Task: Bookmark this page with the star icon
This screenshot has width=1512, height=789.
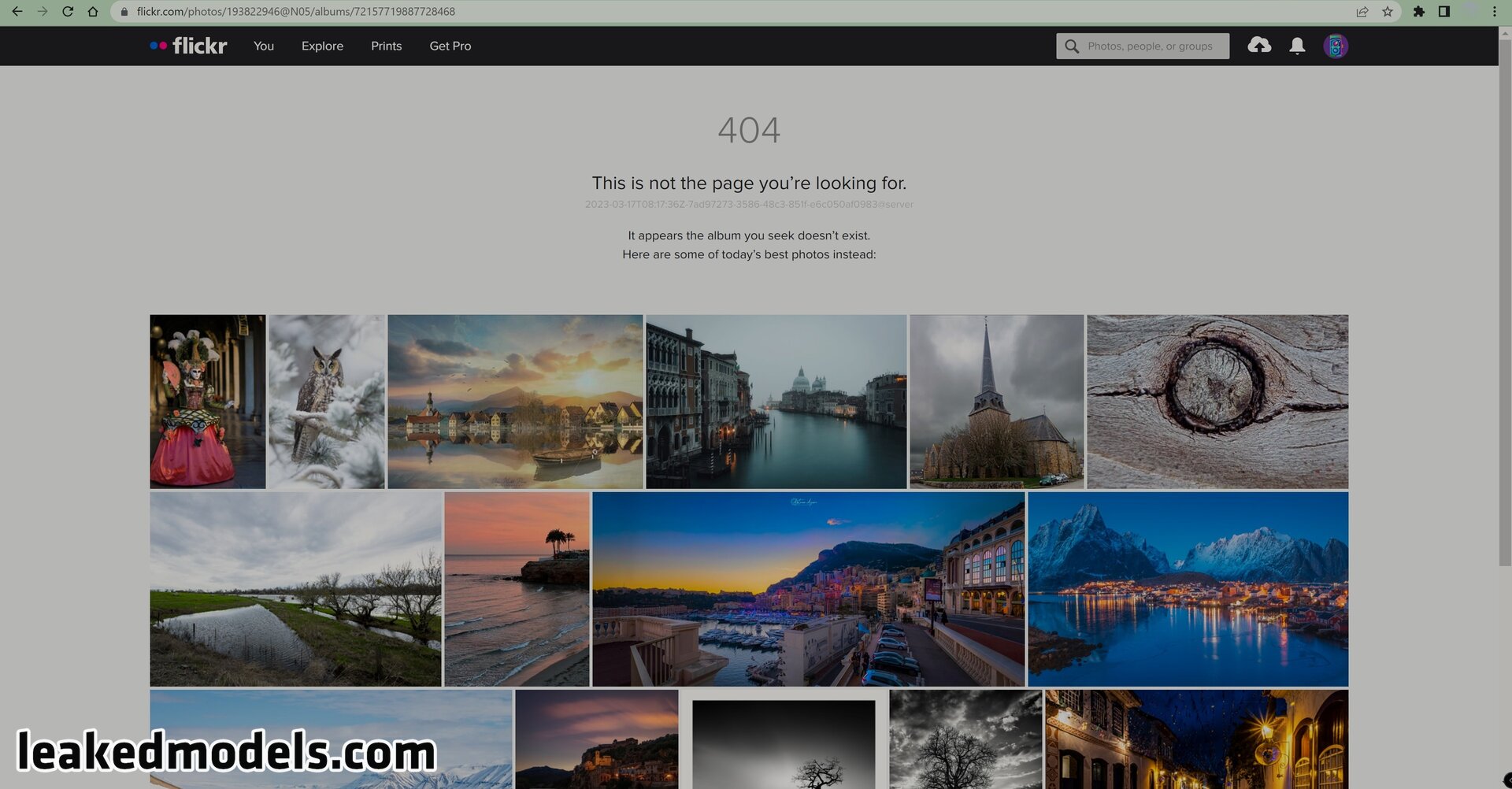Action: (1388, 12)
